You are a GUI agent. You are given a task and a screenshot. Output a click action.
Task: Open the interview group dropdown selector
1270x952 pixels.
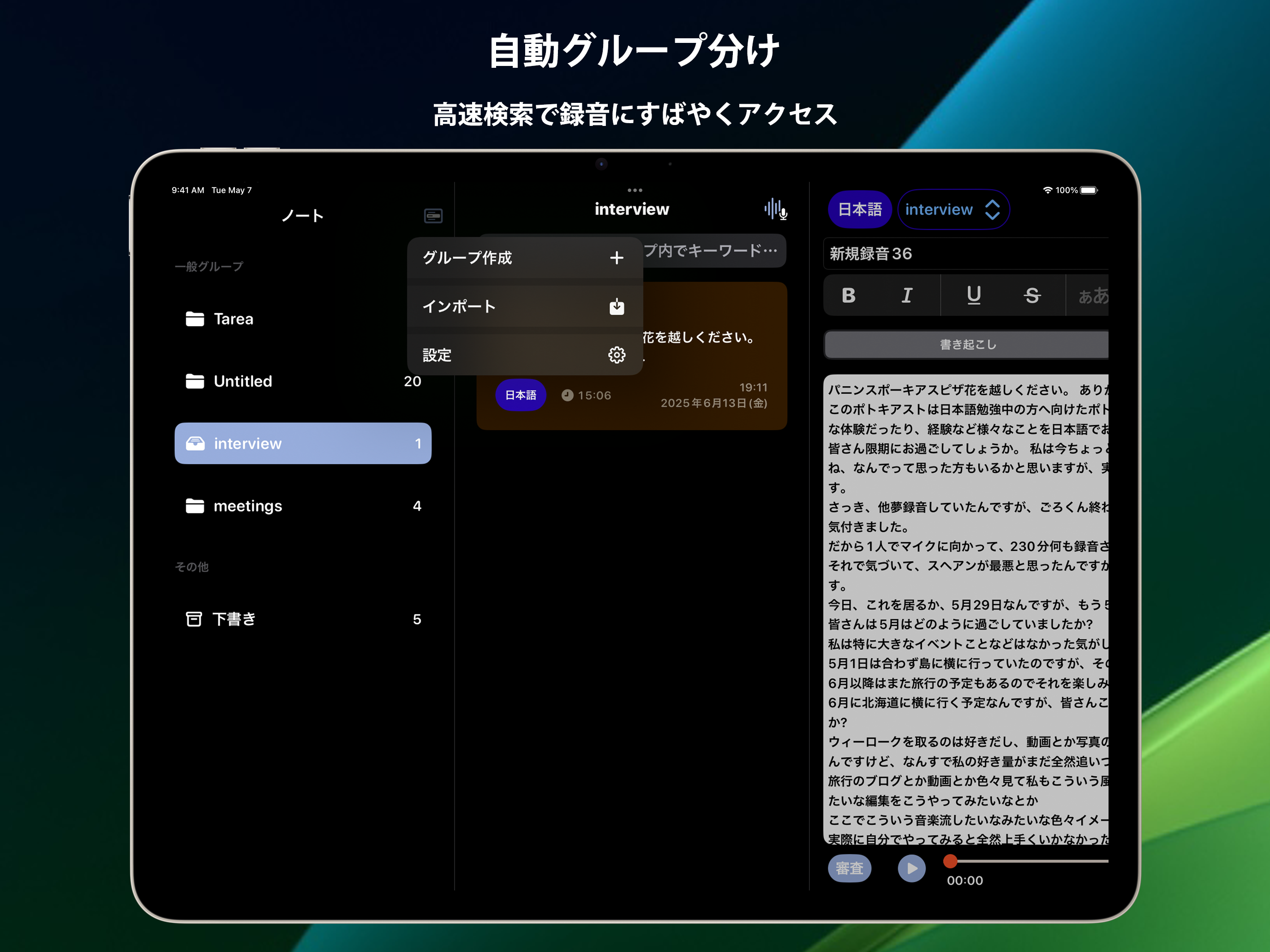pos(953,209)
